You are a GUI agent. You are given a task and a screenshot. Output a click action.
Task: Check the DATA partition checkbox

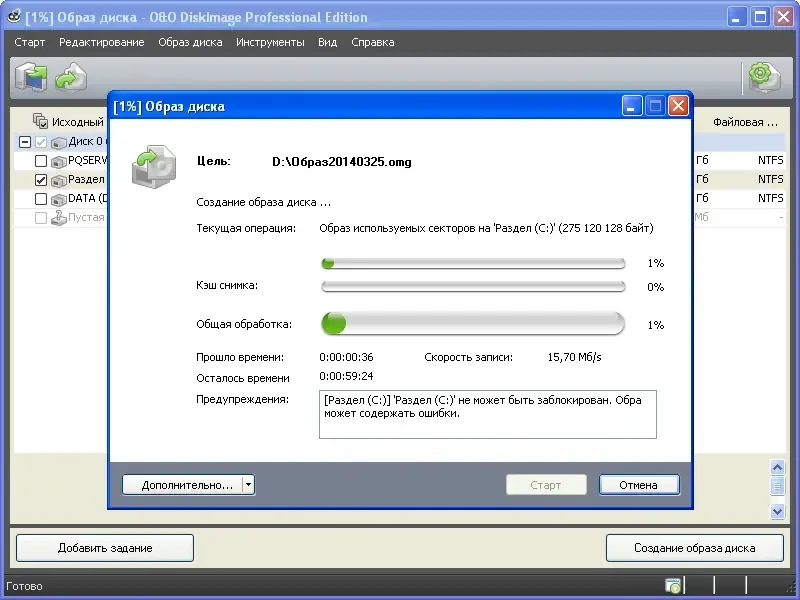41,199
